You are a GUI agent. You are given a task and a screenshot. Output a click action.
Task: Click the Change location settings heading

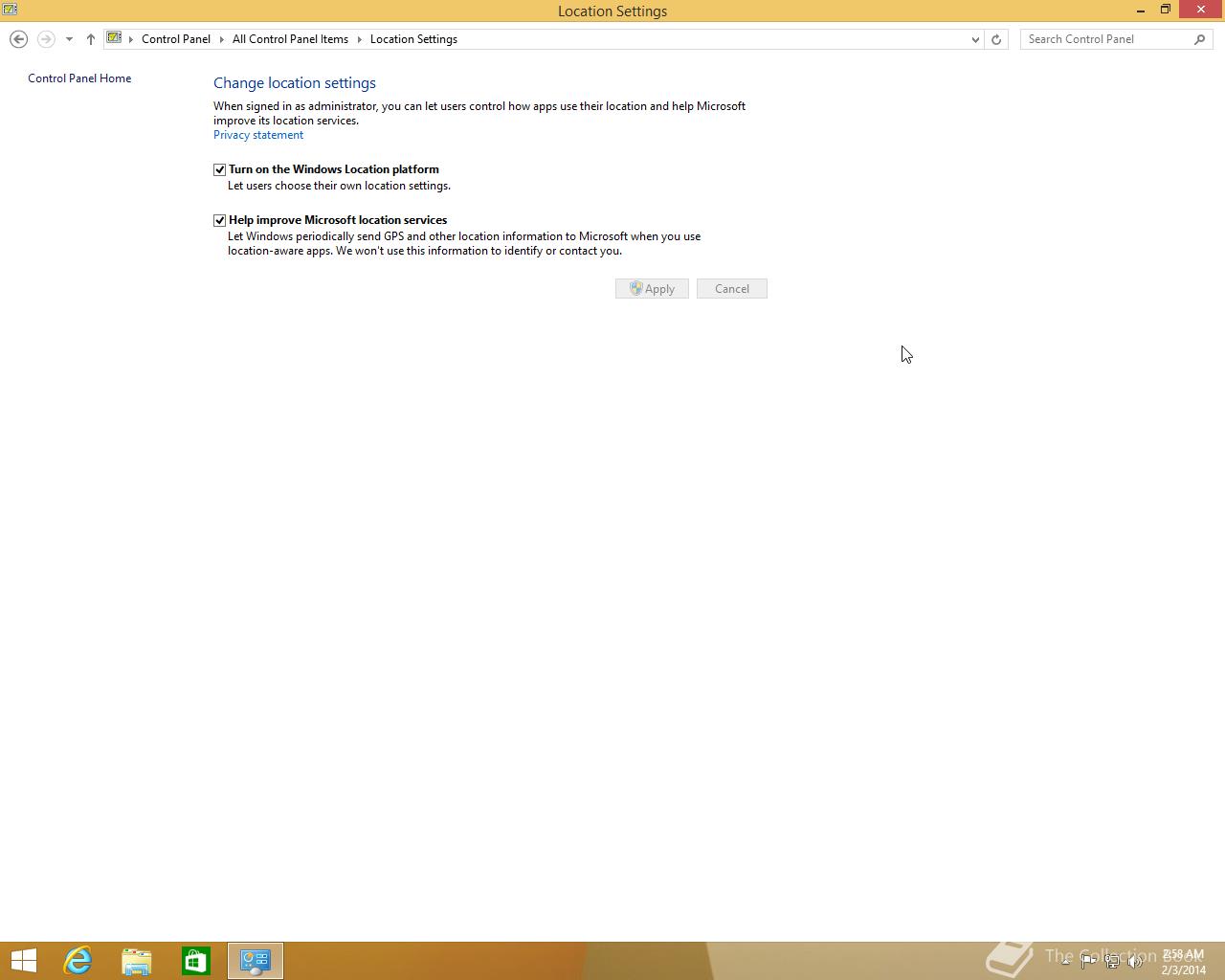pos(295,83)
